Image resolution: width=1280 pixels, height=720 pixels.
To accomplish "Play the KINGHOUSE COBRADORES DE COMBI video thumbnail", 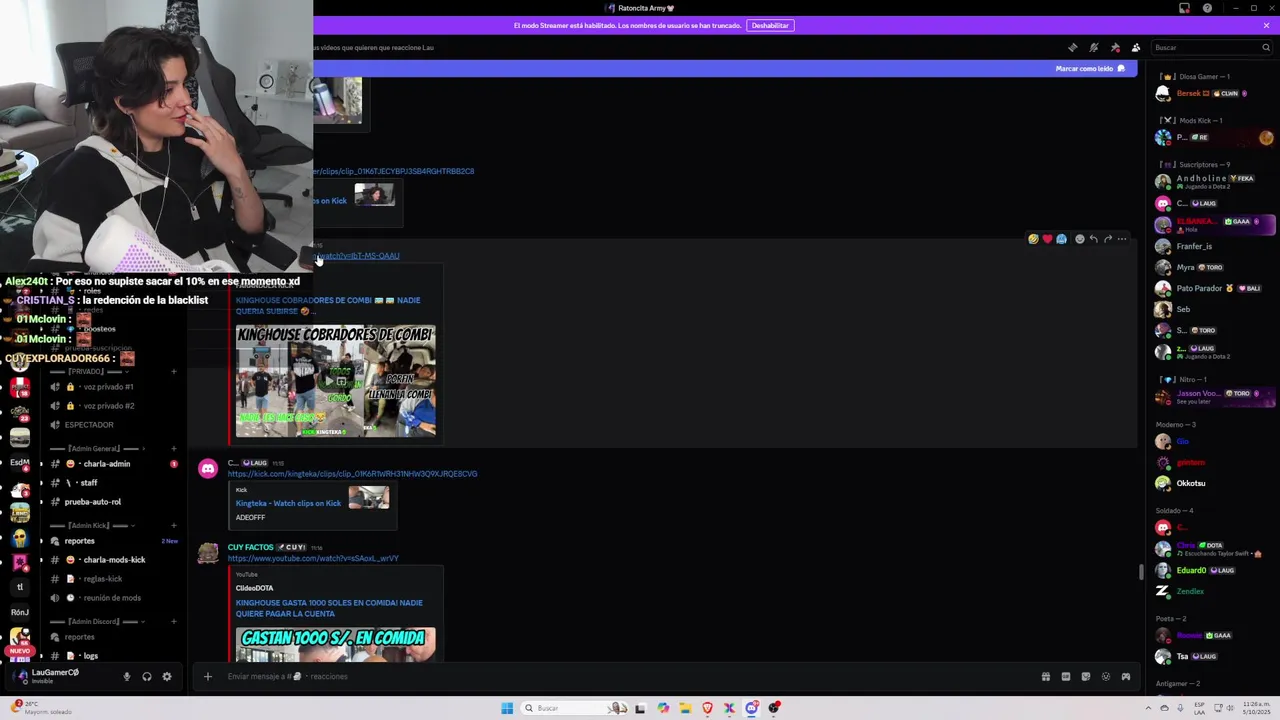I will (335, 381).
